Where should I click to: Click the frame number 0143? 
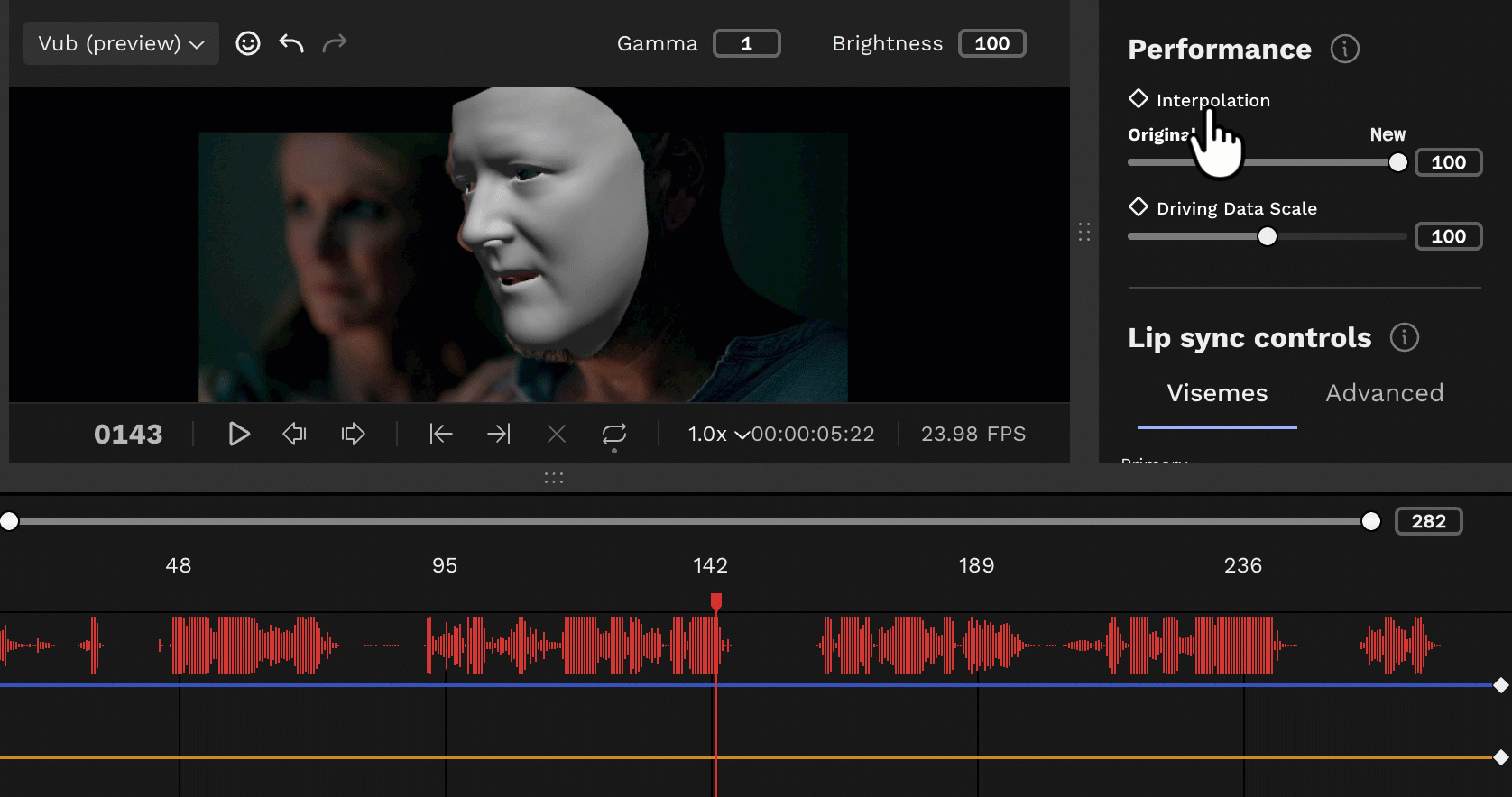128,435
